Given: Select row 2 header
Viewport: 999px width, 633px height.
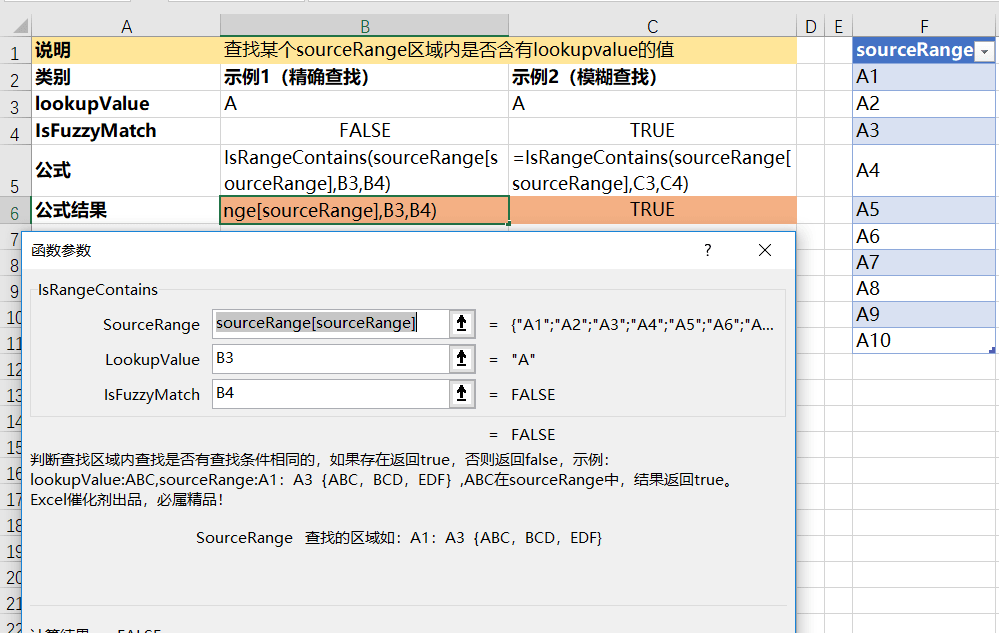Looking at the screenshot, I should click(x=15, y=78).
